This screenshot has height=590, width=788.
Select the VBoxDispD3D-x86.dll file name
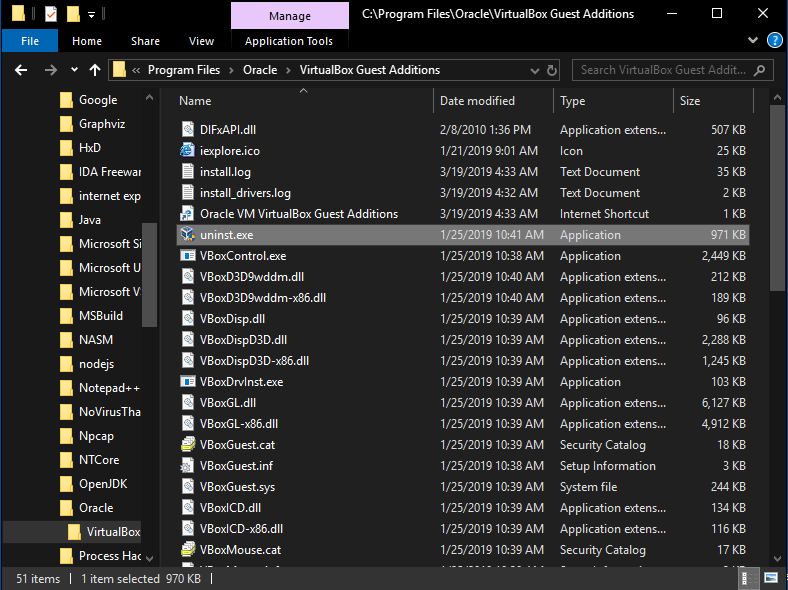[x=254, y=361]
